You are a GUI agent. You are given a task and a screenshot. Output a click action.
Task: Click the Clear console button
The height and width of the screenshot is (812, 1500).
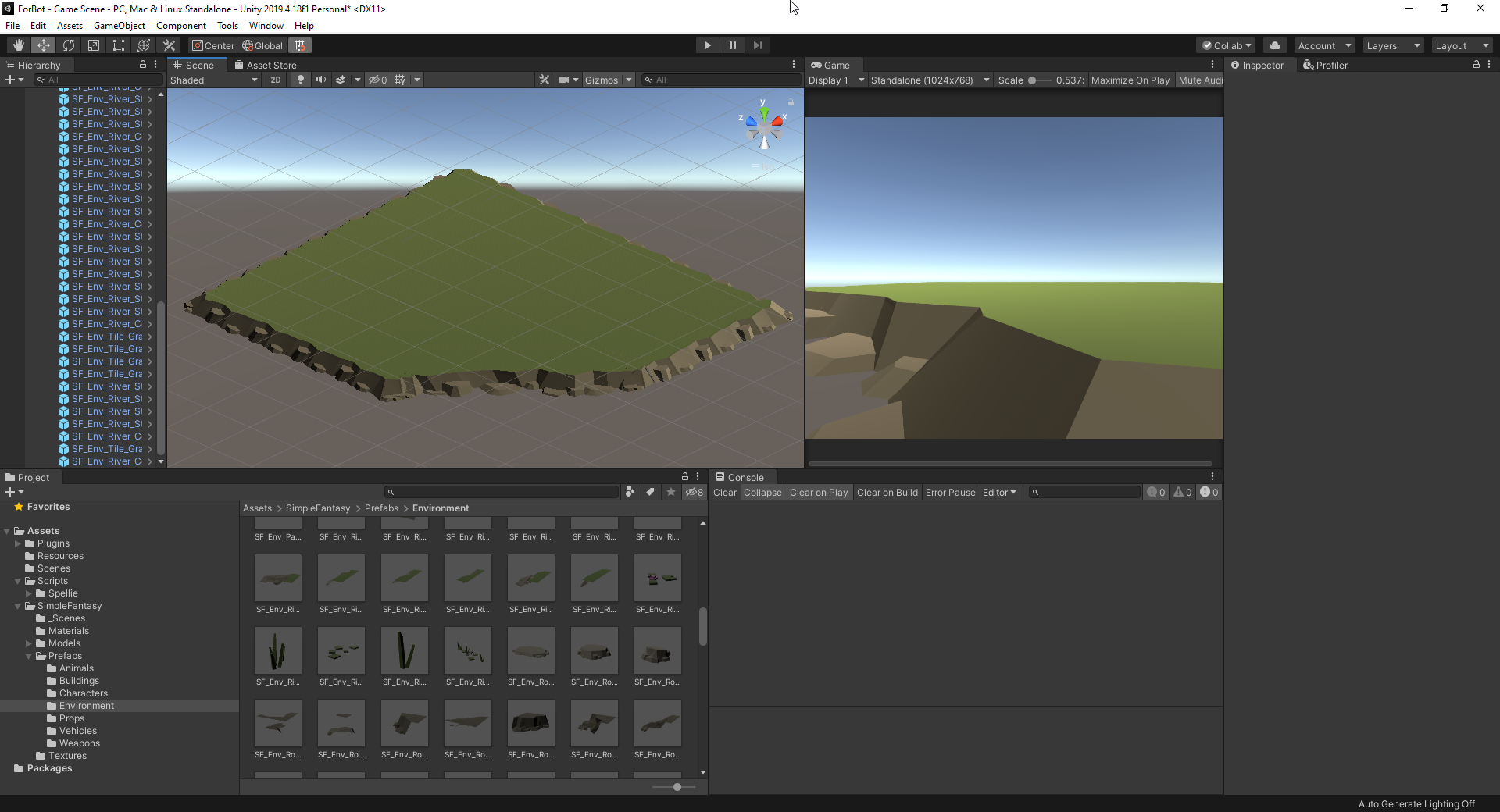point(724,493)
